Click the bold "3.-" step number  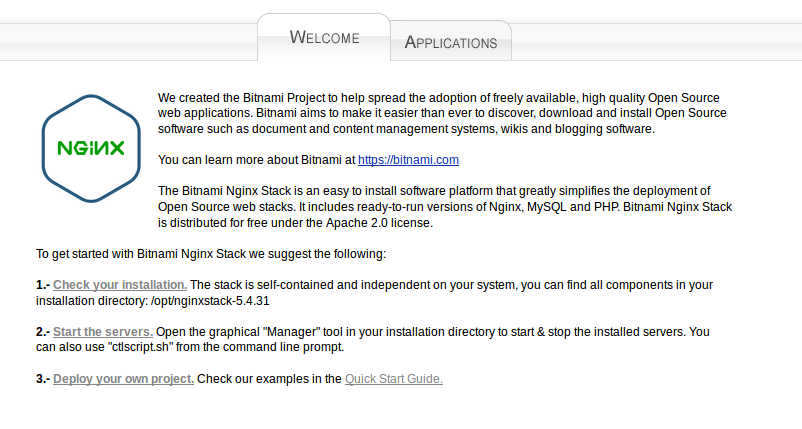click(43, 379)
